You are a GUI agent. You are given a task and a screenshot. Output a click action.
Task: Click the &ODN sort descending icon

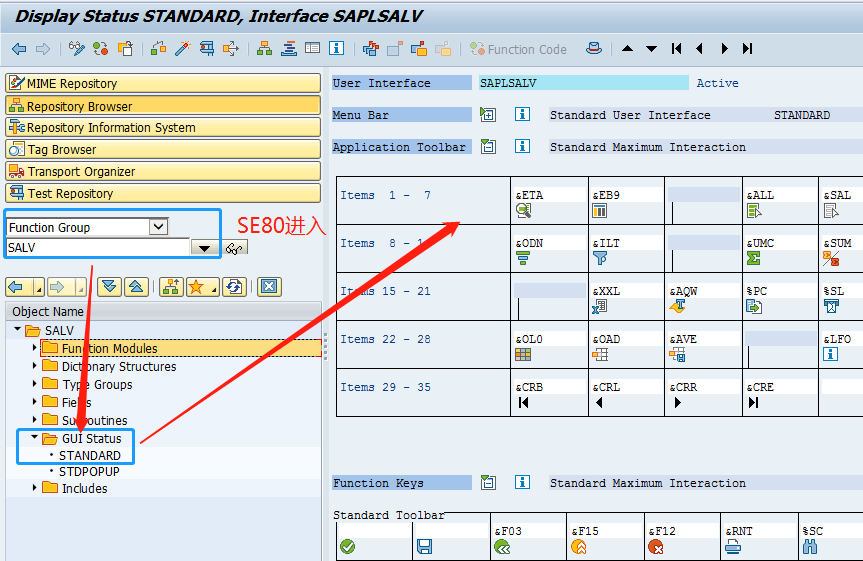[523, 258]
